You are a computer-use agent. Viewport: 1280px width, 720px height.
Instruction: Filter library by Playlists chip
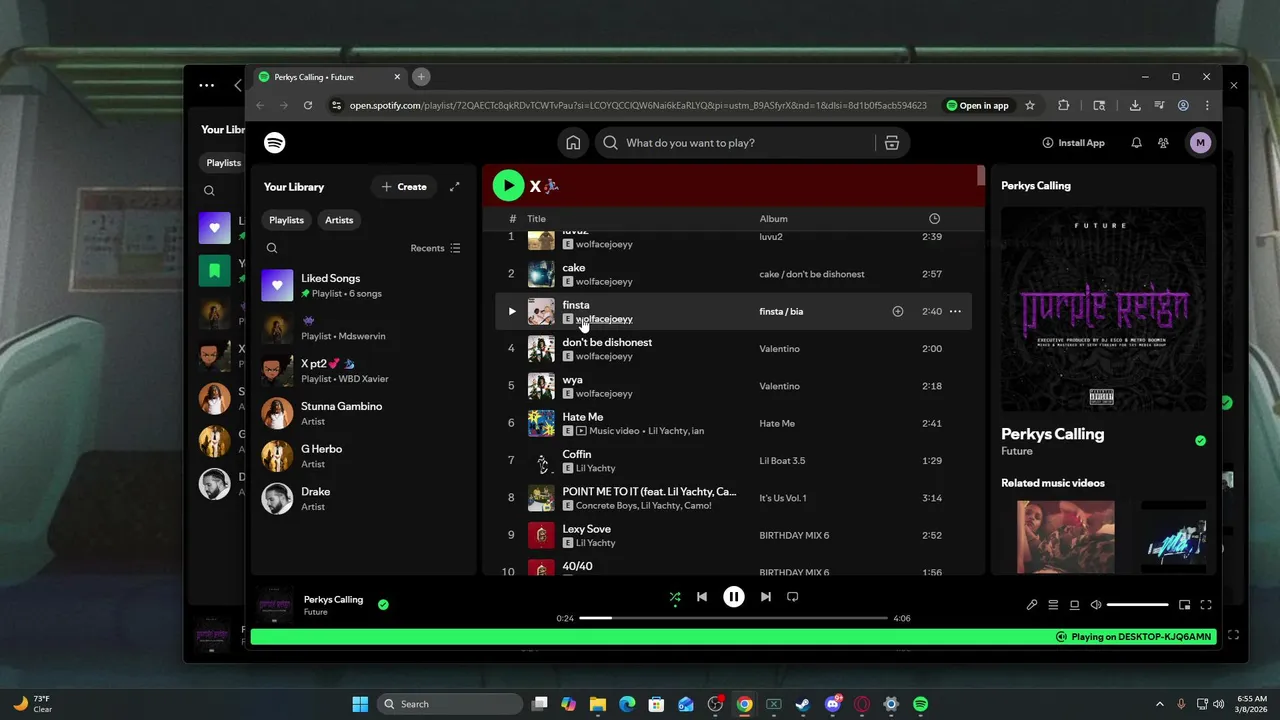pyautogui.click(x=286, y=220)
